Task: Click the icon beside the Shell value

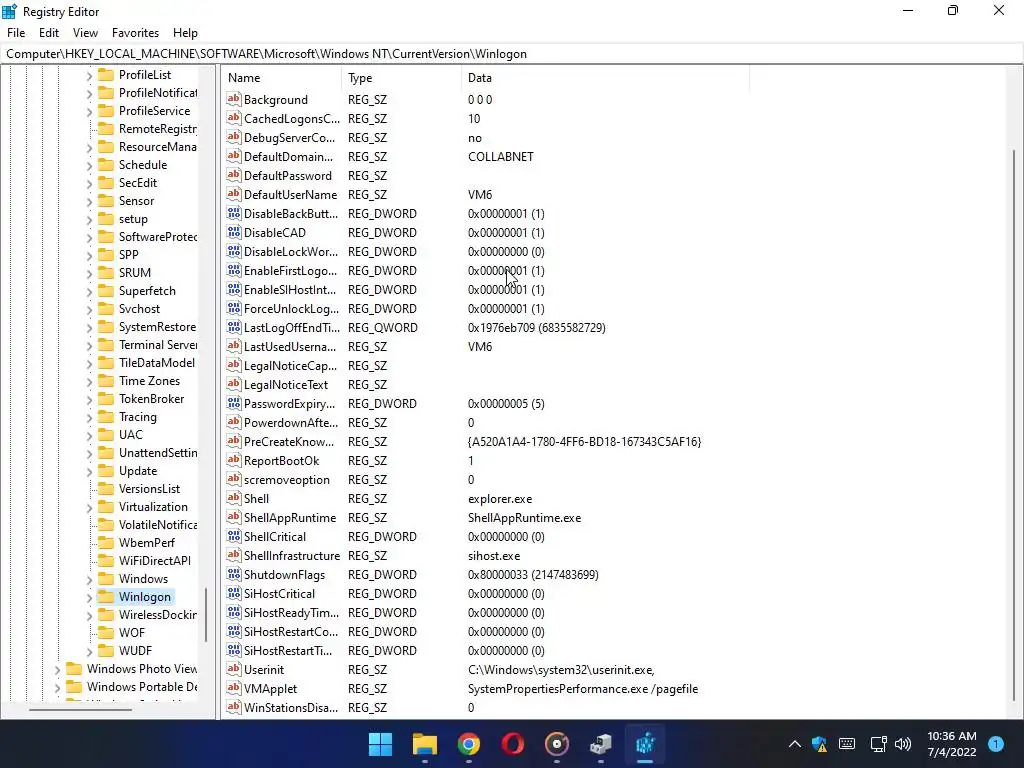Action: (234, 498)
